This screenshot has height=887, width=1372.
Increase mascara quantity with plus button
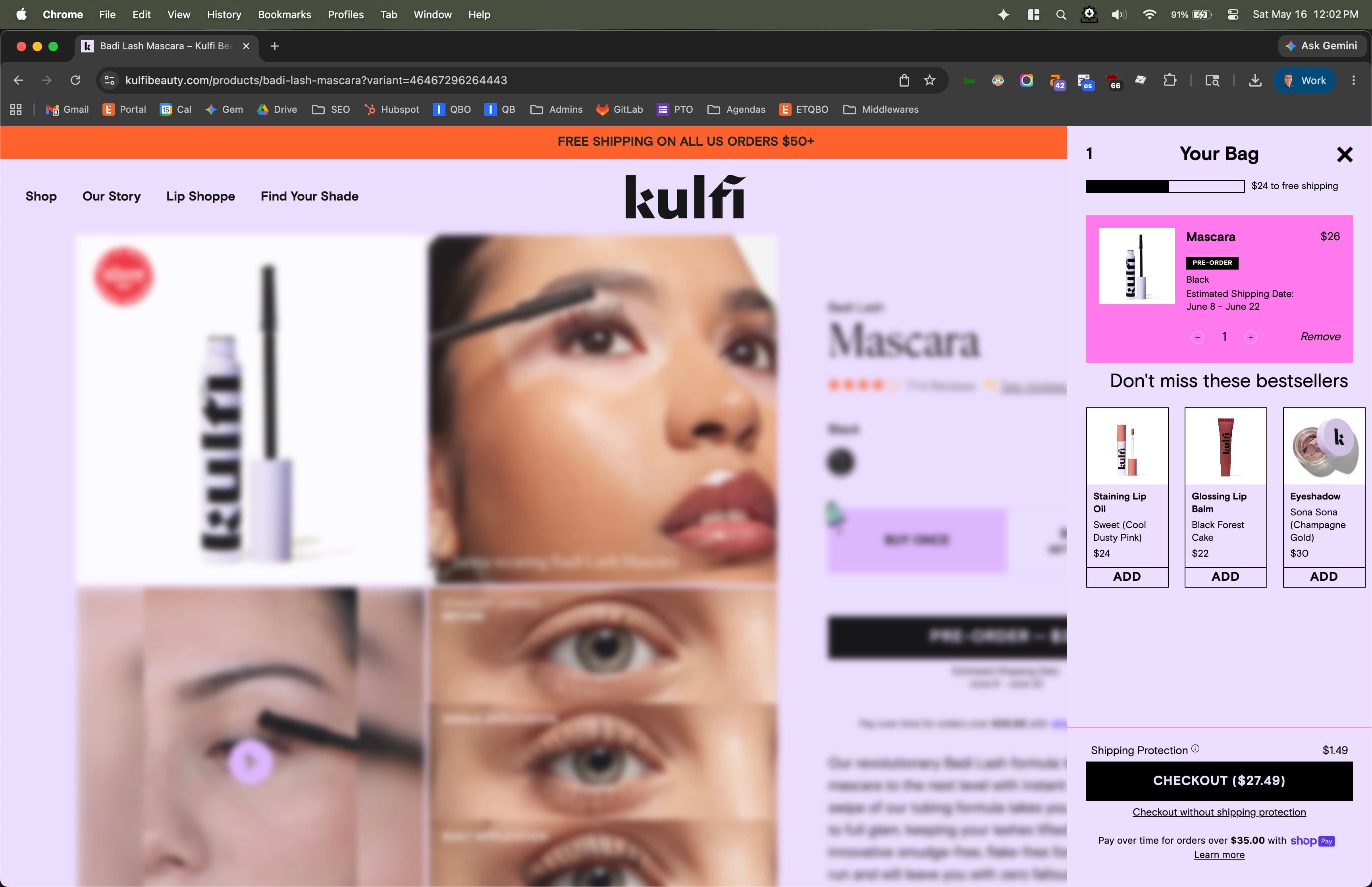(x=1251, y=337)
